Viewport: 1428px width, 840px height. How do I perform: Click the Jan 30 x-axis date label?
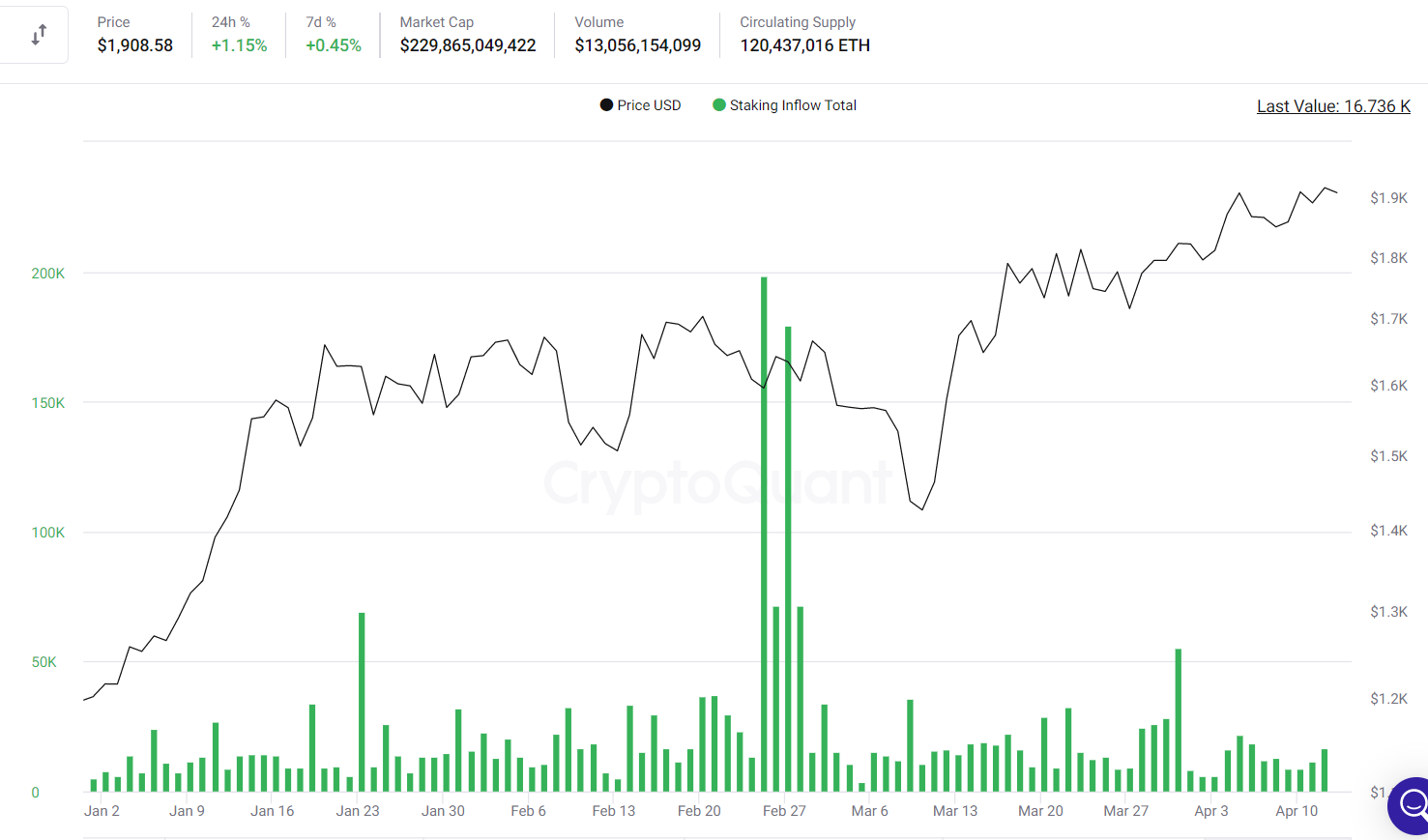443,811
